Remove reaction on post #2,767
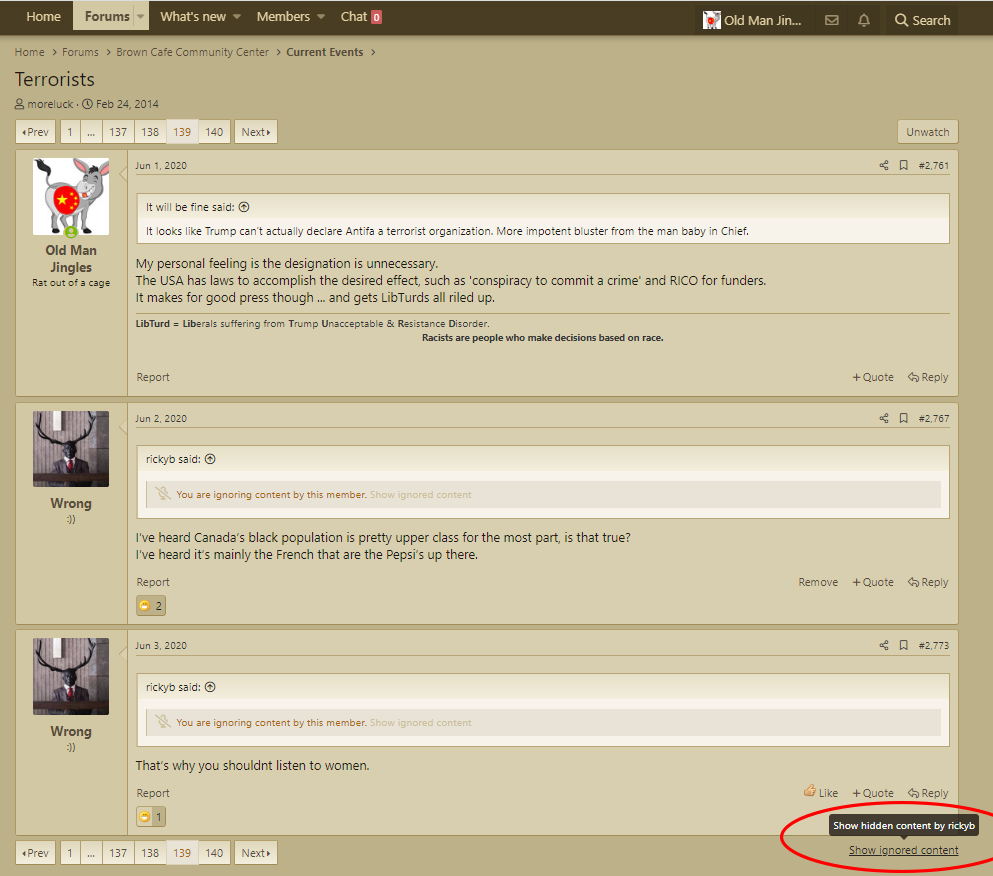 click(x=818, y=582)
